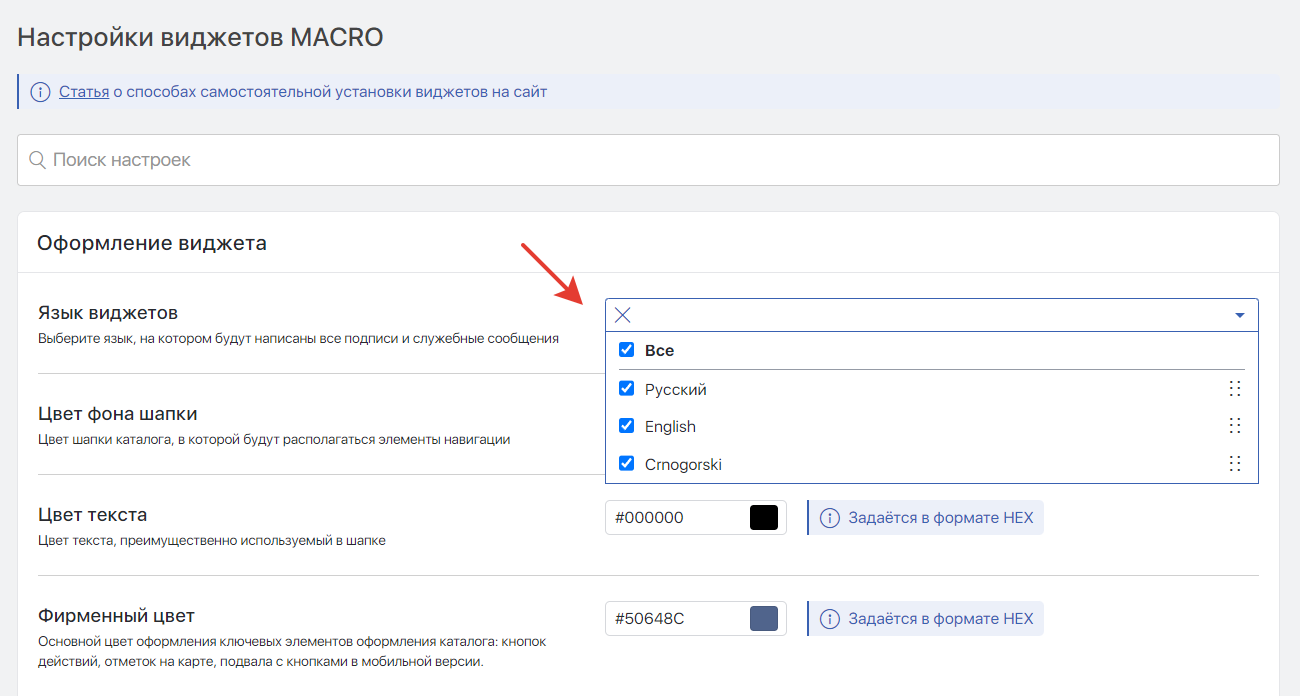The width and height of the screenshot is (1300, 696).
Task: Open the black text color swatch
Action: [764, 518]
